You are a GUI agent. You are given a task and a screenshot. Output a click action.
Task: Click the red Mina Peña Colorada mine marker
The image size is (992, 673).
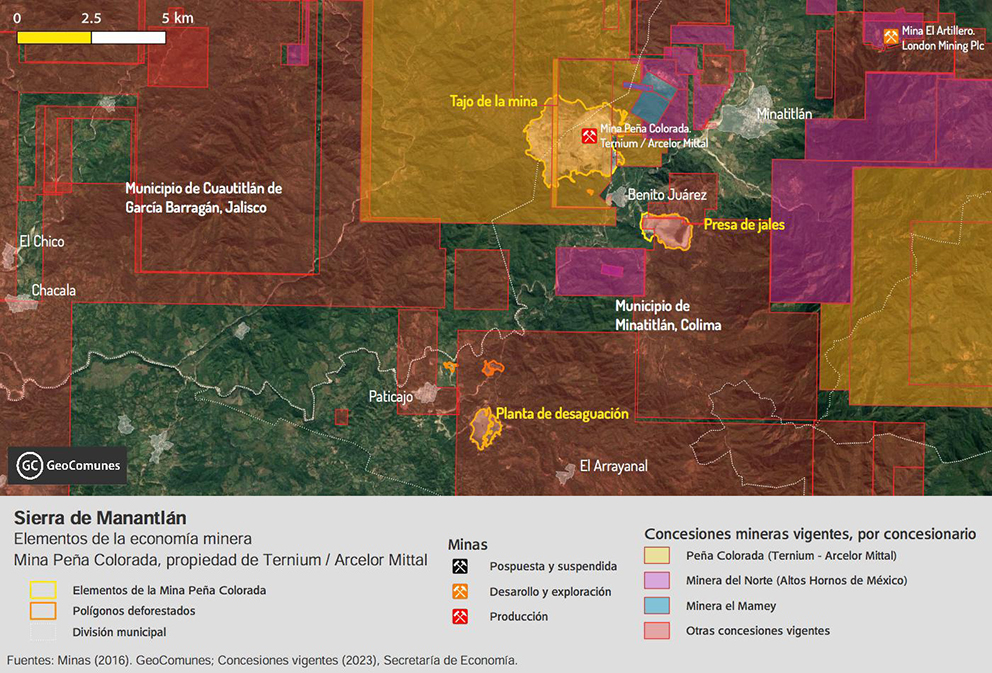pyautogui.click(x=590, y=136)
